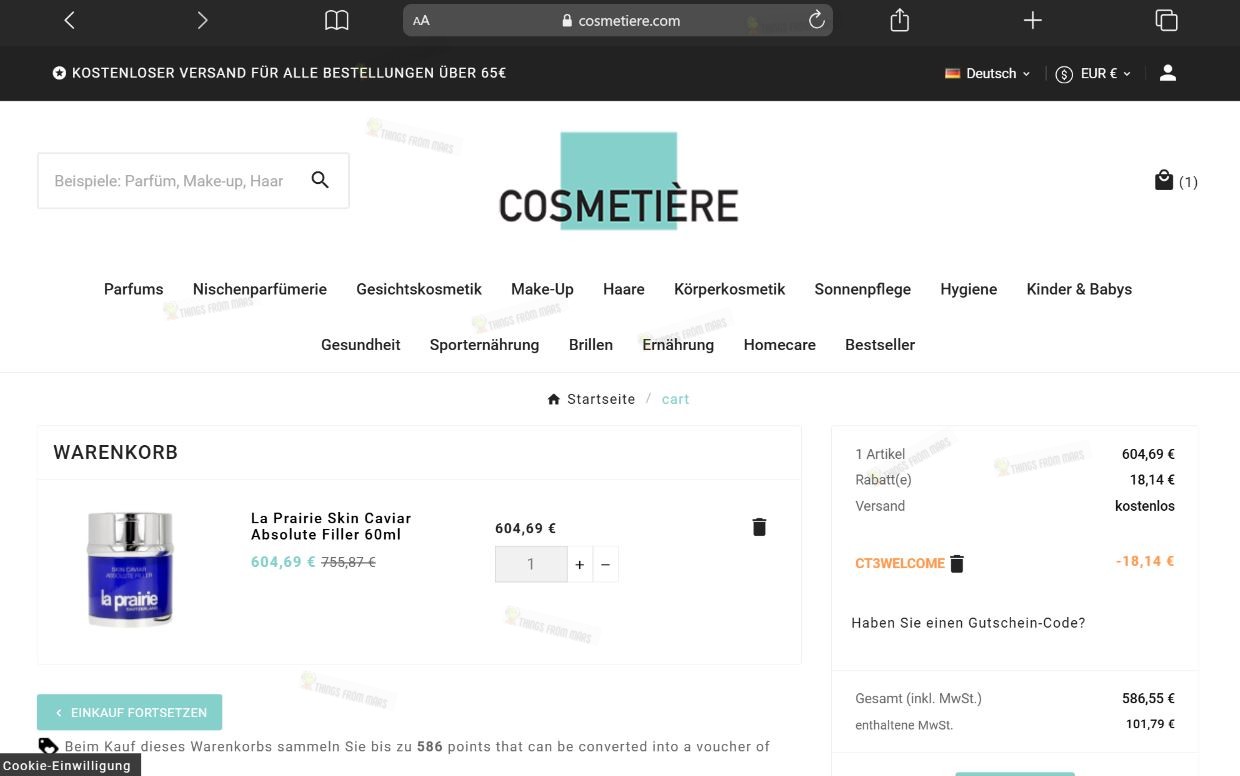Reload the page with refresh icon
The width and height of the screenshot is (1240, 776).
coord(816,20)
